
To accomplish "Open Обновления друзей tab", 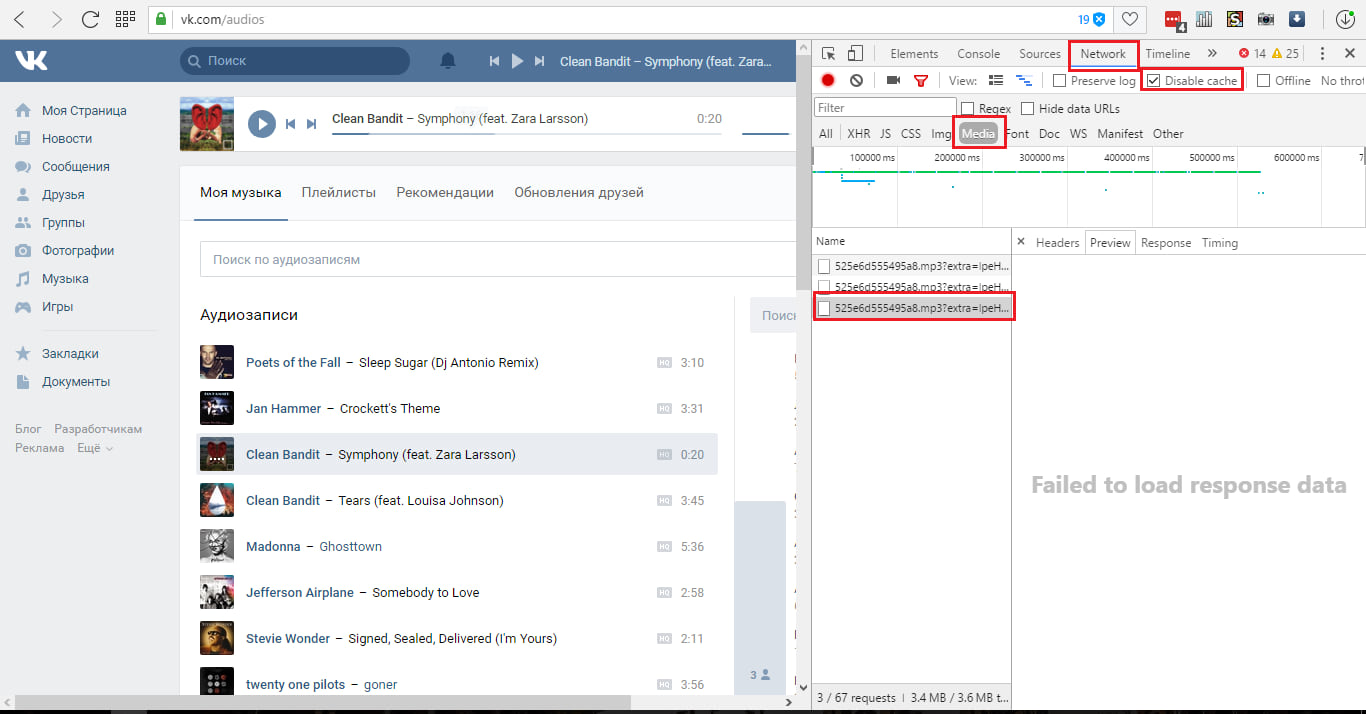I will pos(579,192).
